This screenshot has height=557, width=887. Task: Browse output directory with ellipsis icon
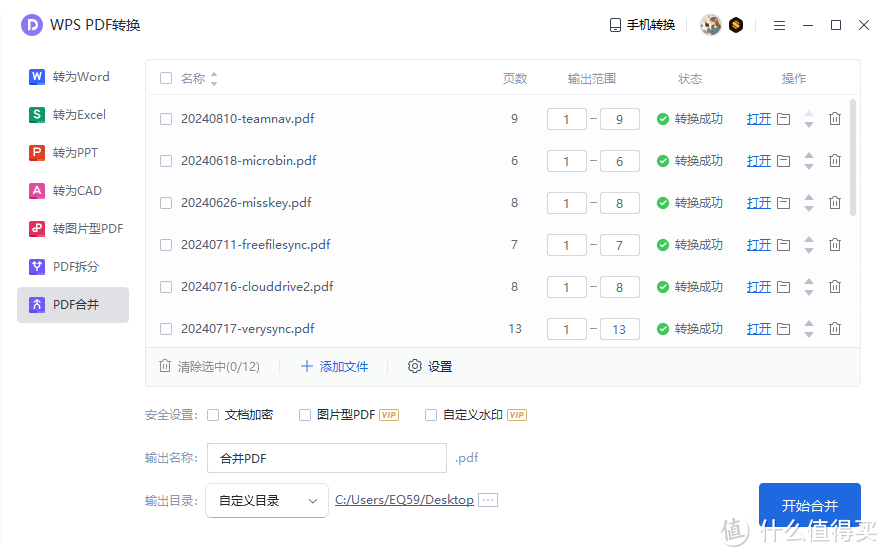(488, 500)
